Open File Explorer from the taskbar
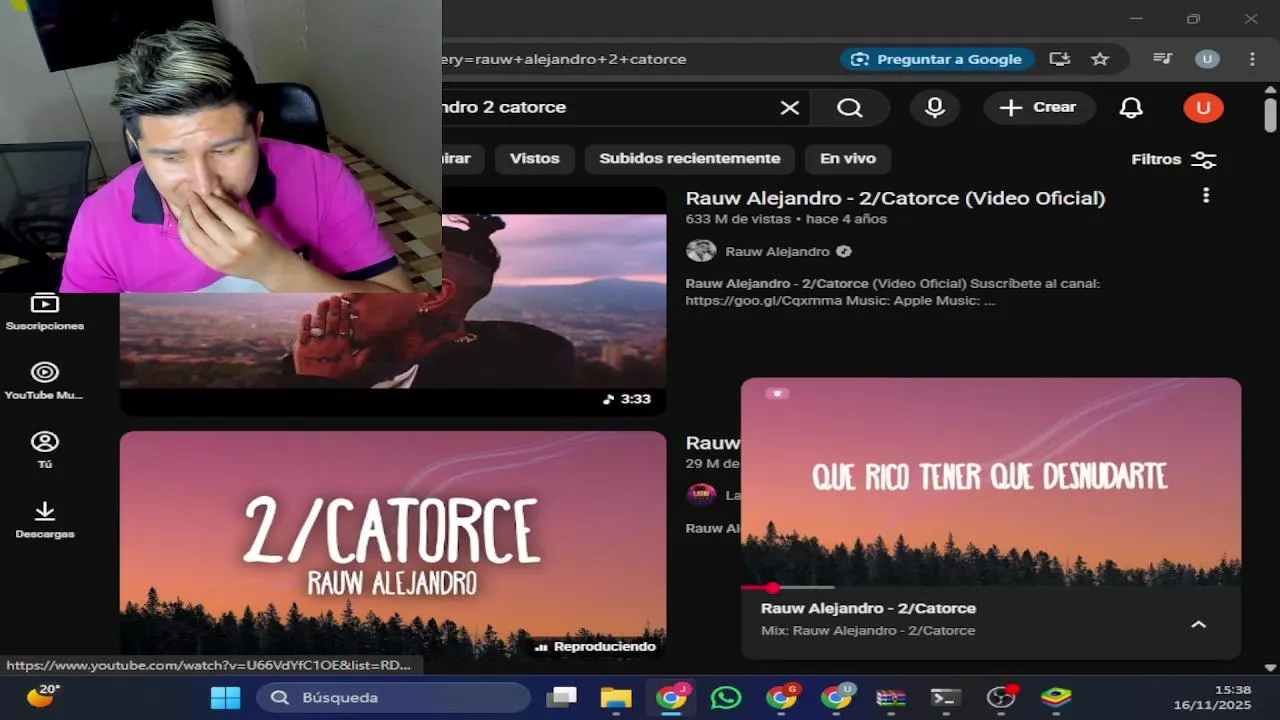This screenshot has height=720, width=1280. pyautogui.click(x=616, y=697)
